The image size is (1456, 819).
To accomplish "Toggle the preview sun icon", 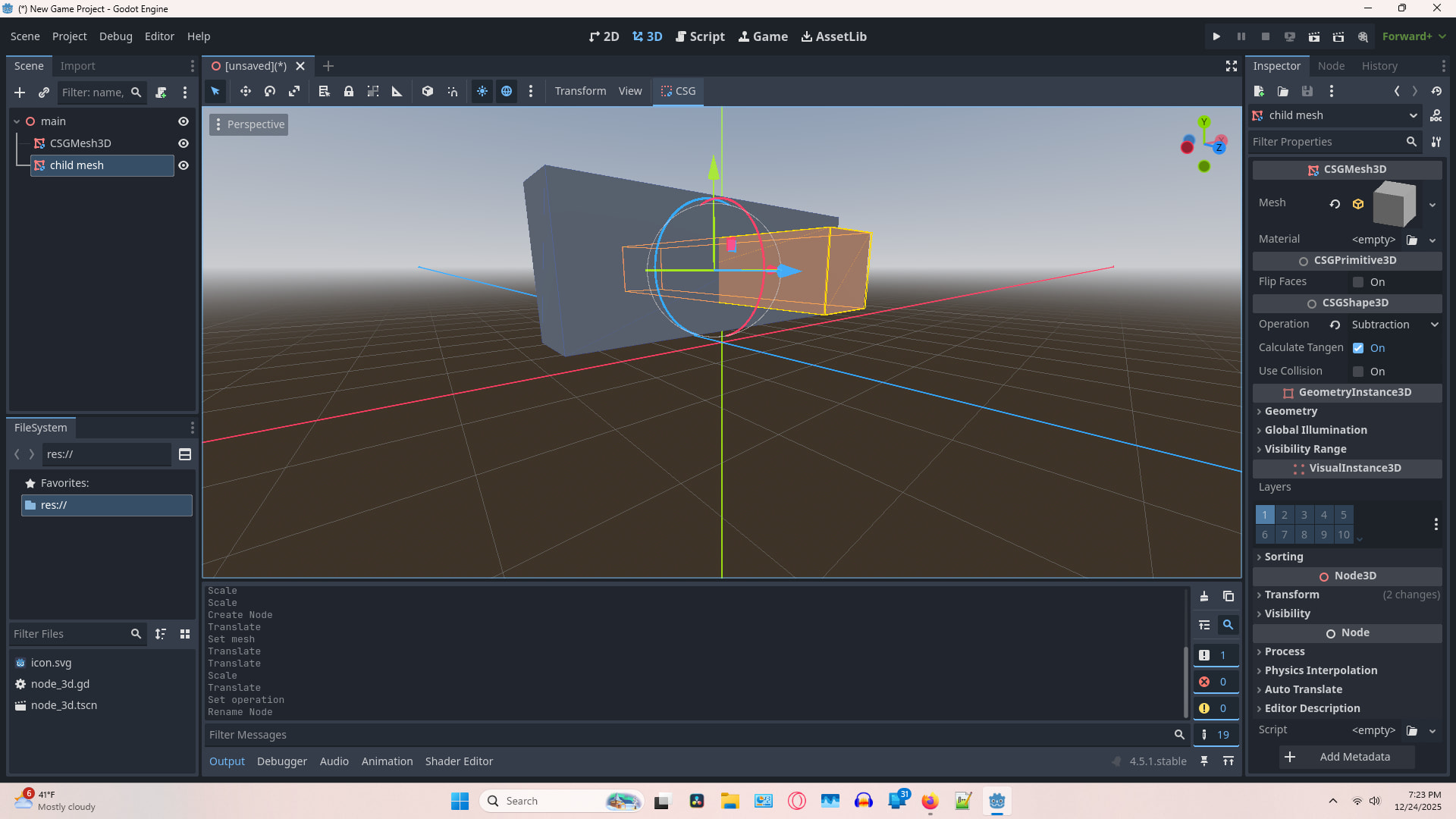I will 482,91.
